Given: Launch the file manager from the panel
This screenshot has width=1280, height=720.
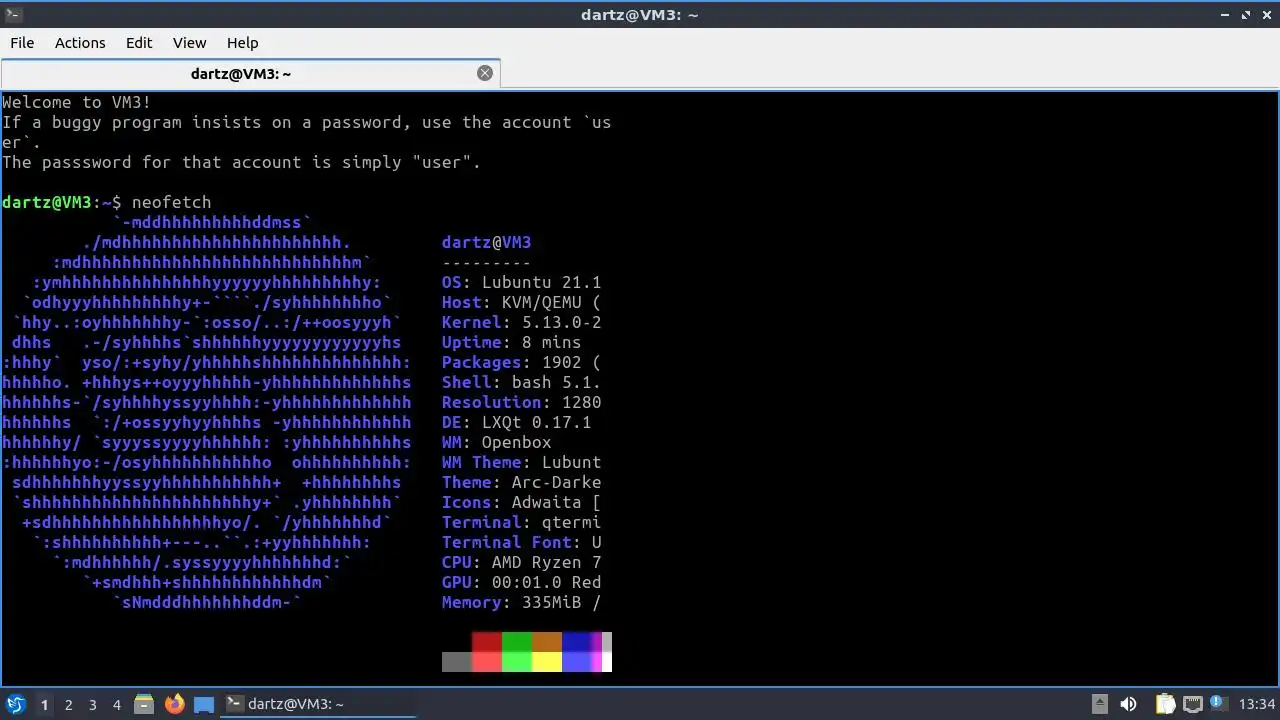Looking at the screenshot, I should [x=144, y=704].
